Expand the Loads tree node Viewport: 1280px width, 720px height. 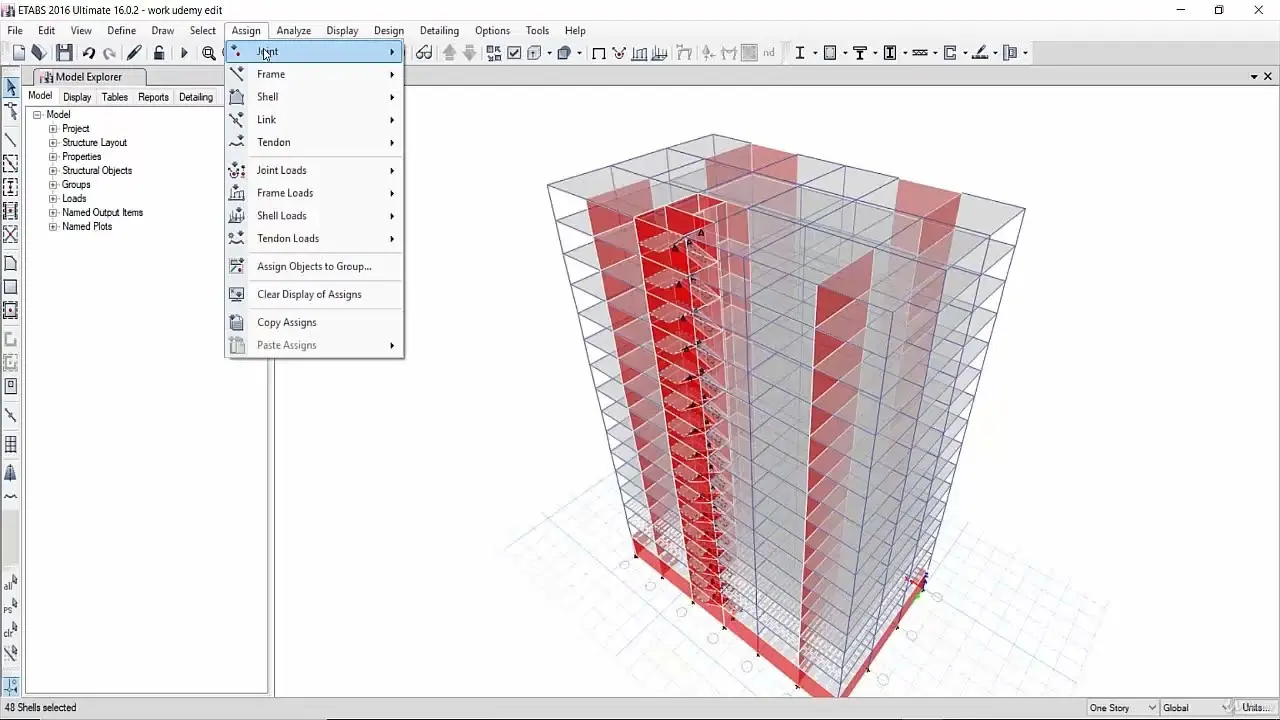coord(53,199)
